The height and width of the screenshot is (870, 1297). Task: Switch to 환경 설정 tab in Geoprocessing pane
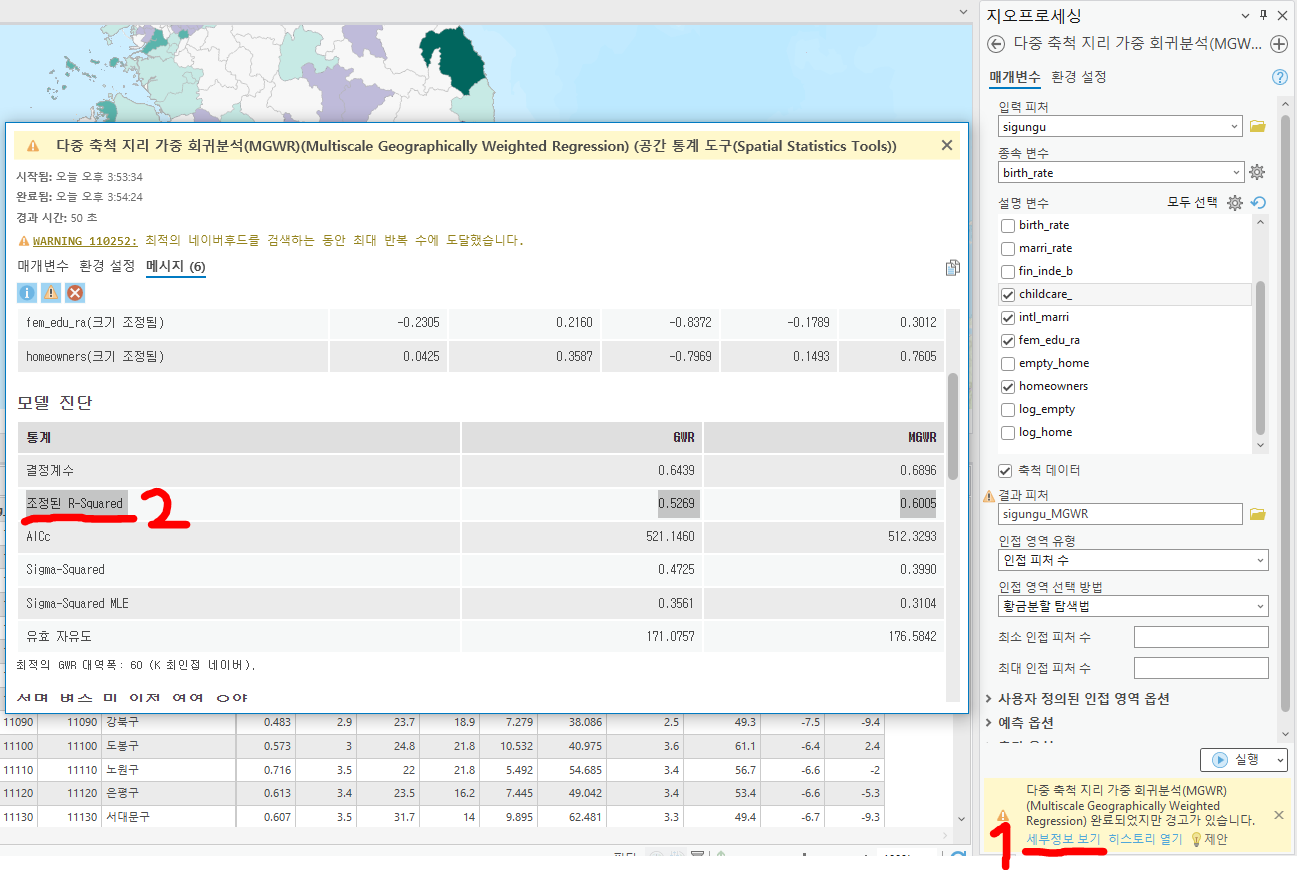click(1079, 77)
